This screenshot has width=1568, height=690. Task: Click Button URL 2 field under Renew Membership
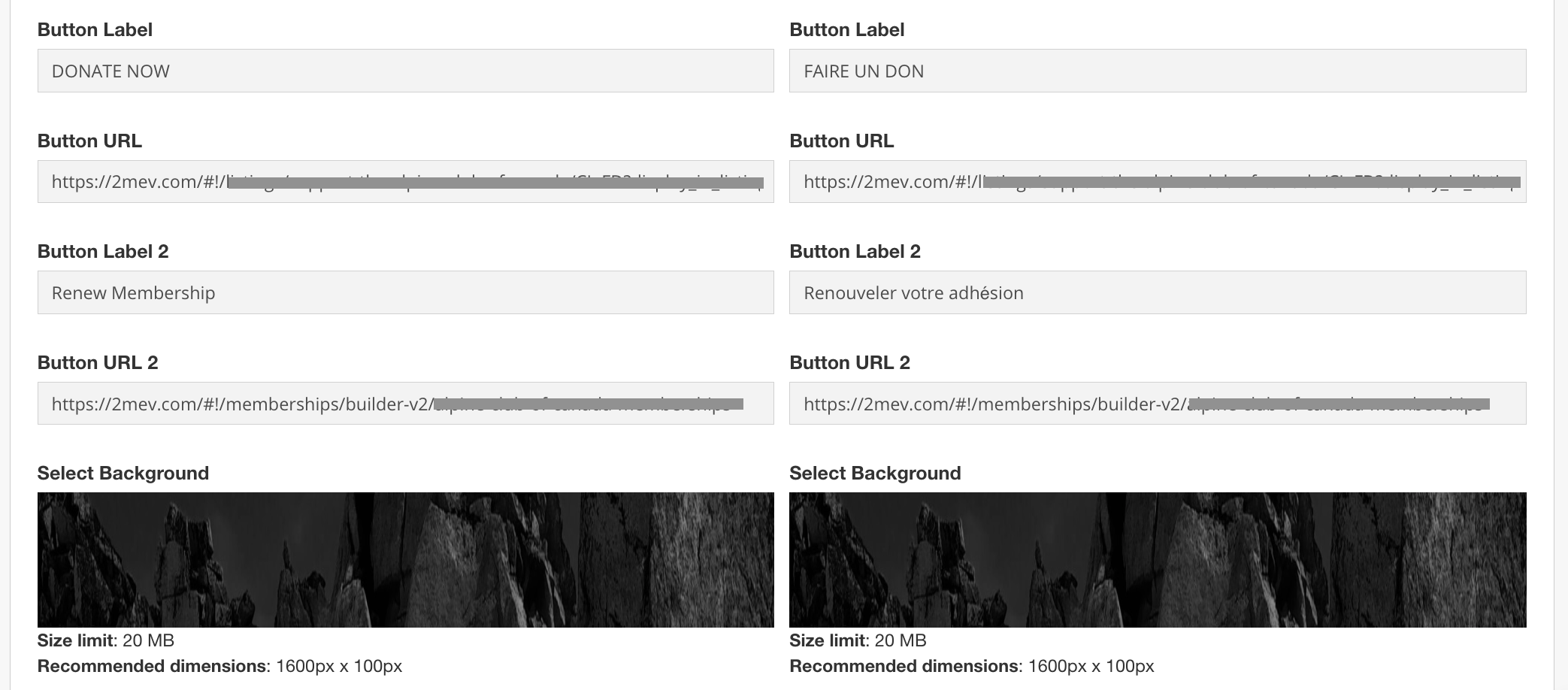[x=405, y=404]
